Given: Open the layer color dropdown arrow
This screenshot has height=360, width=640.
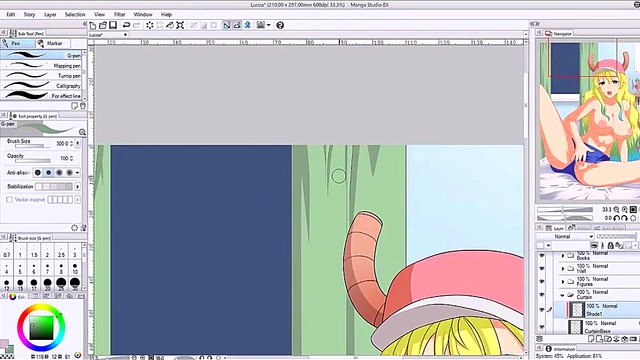Looking at the screenshot, I should pyautogui.click(x=548, y=245).
